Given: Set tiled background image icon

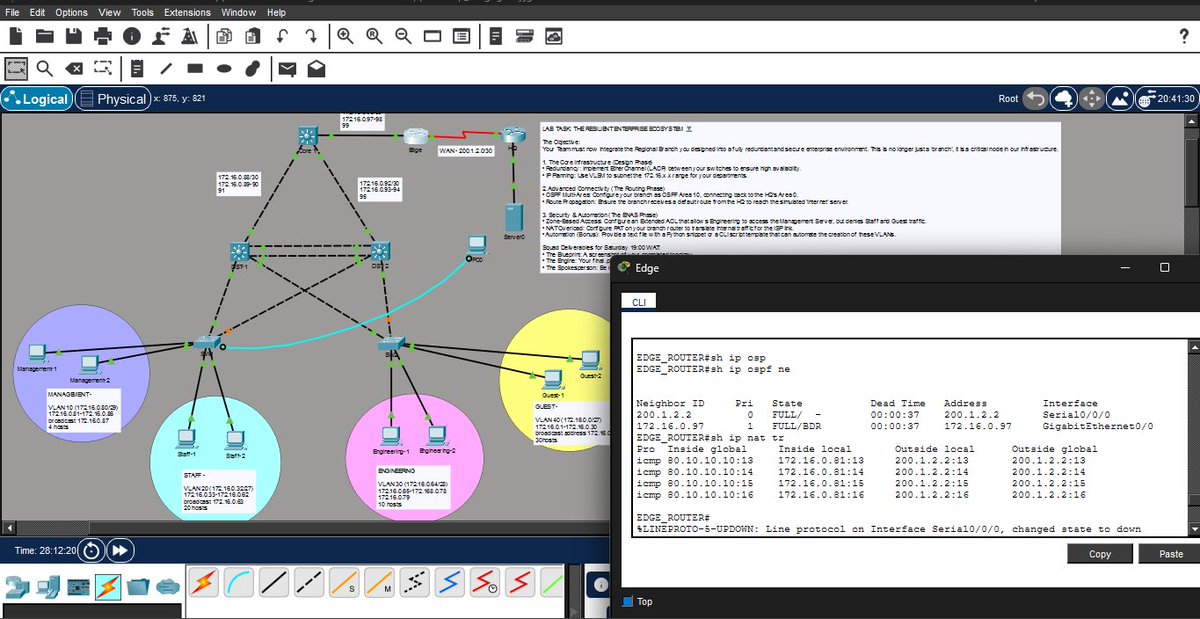Looking at the screenshot, I should tap(1120, 99).
